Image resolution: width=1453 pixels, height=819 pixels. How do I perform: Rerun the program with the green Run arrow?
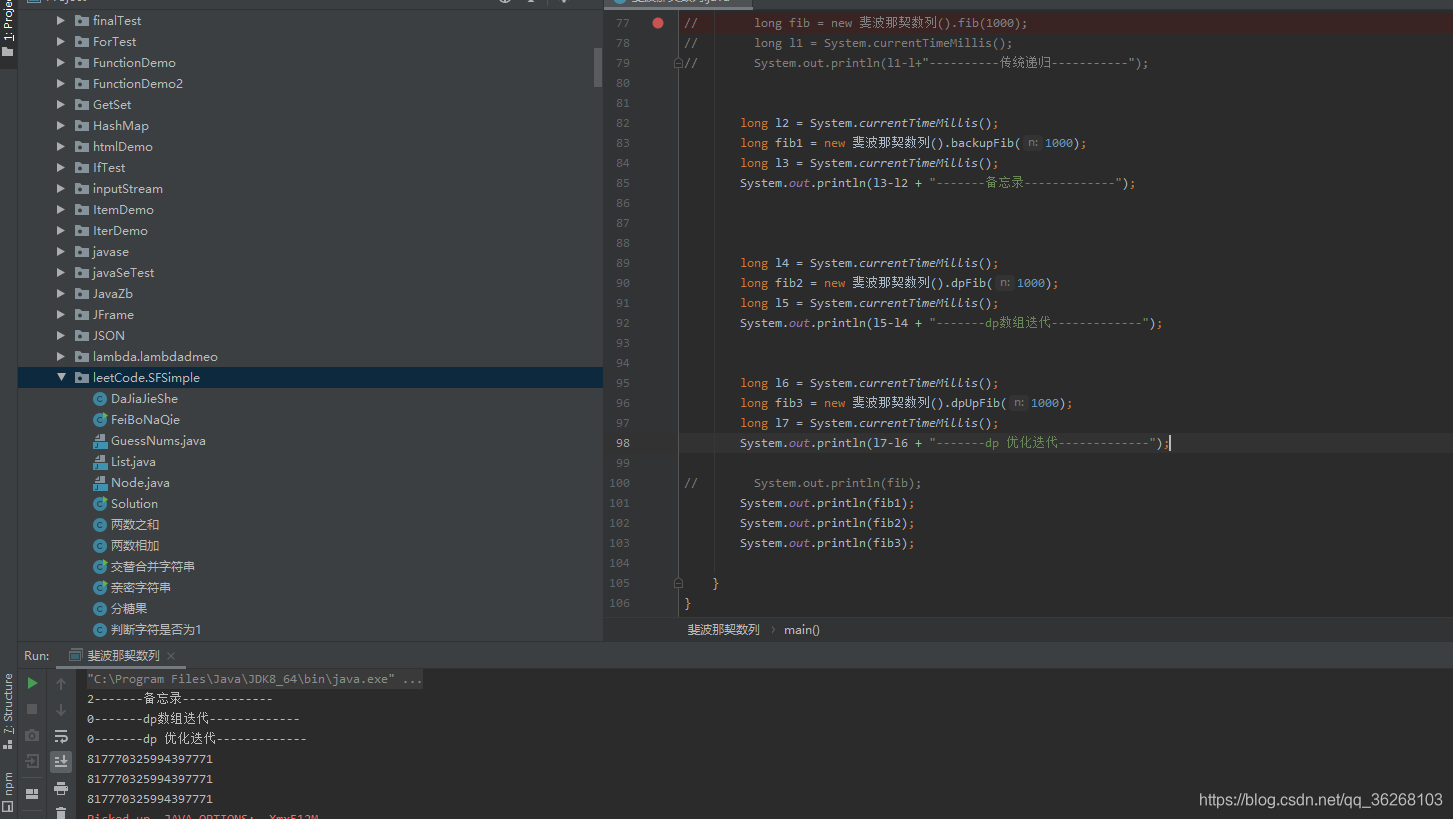click(x=32, y=683)
